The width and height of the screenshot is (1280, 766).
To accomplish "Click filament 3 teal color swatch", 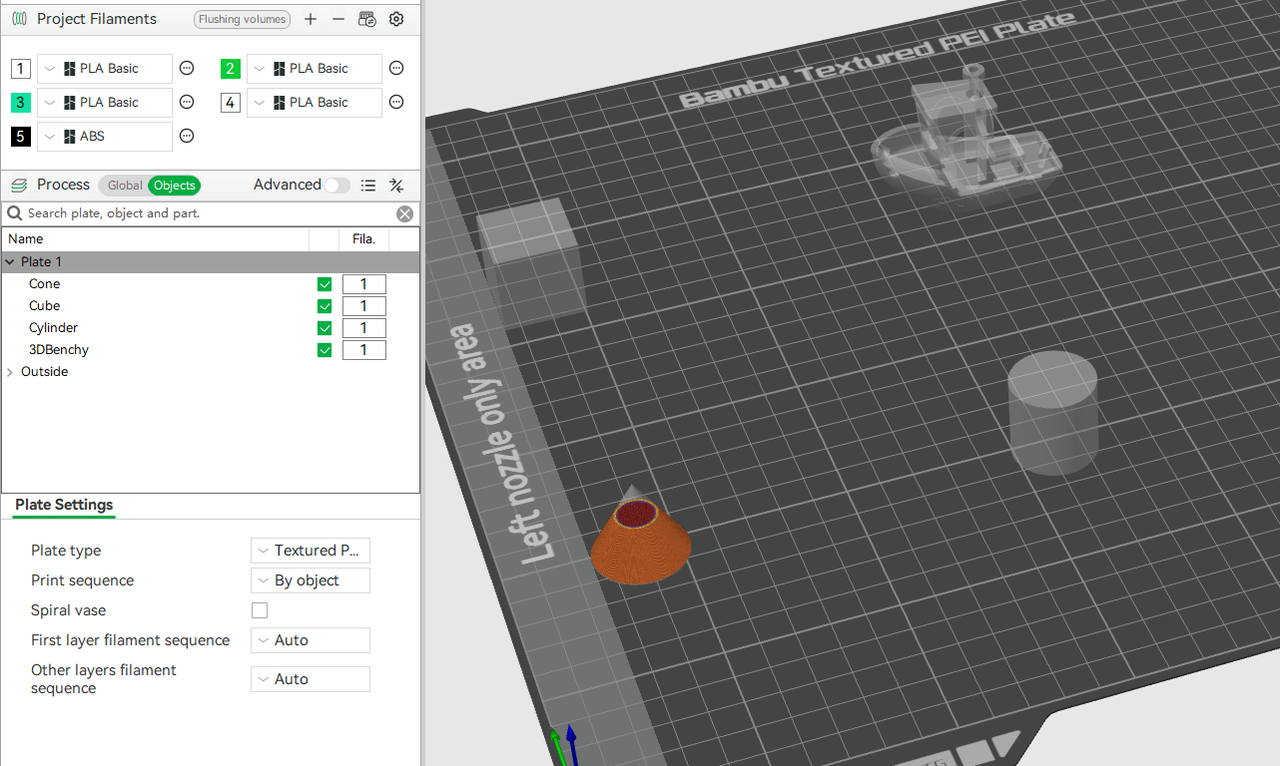I will click(21, 102).
